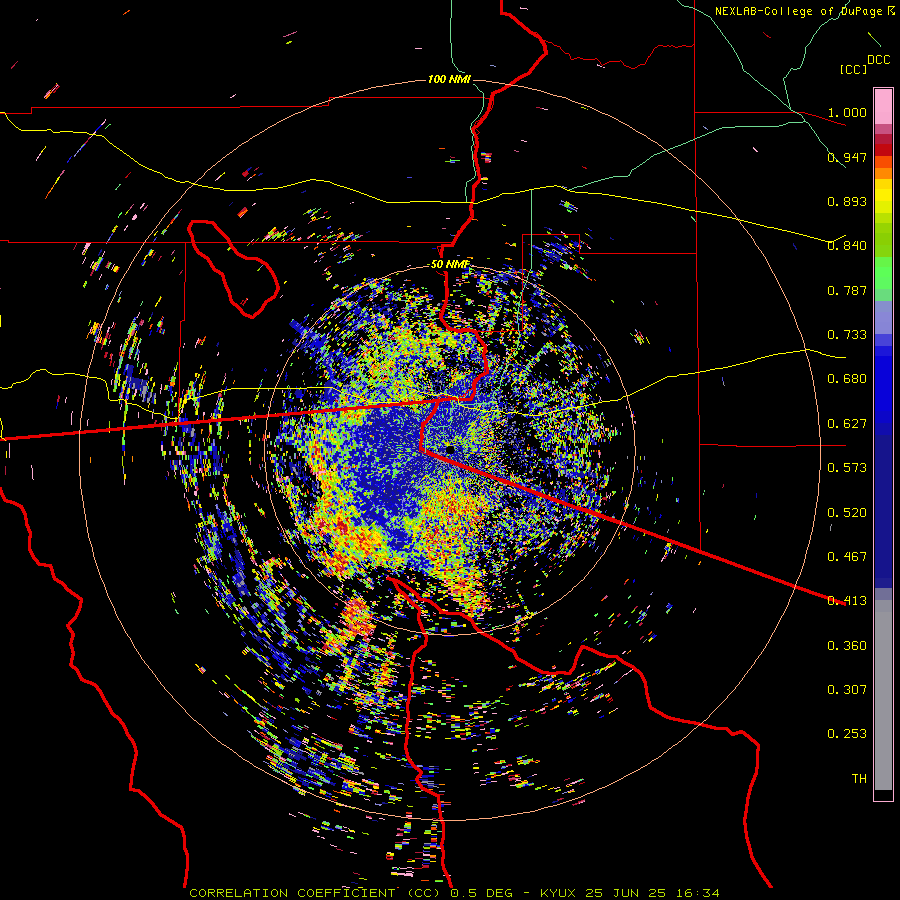Click the 0.627 scale value
This screenshot has width=900, height=900.
coord(847,424)
